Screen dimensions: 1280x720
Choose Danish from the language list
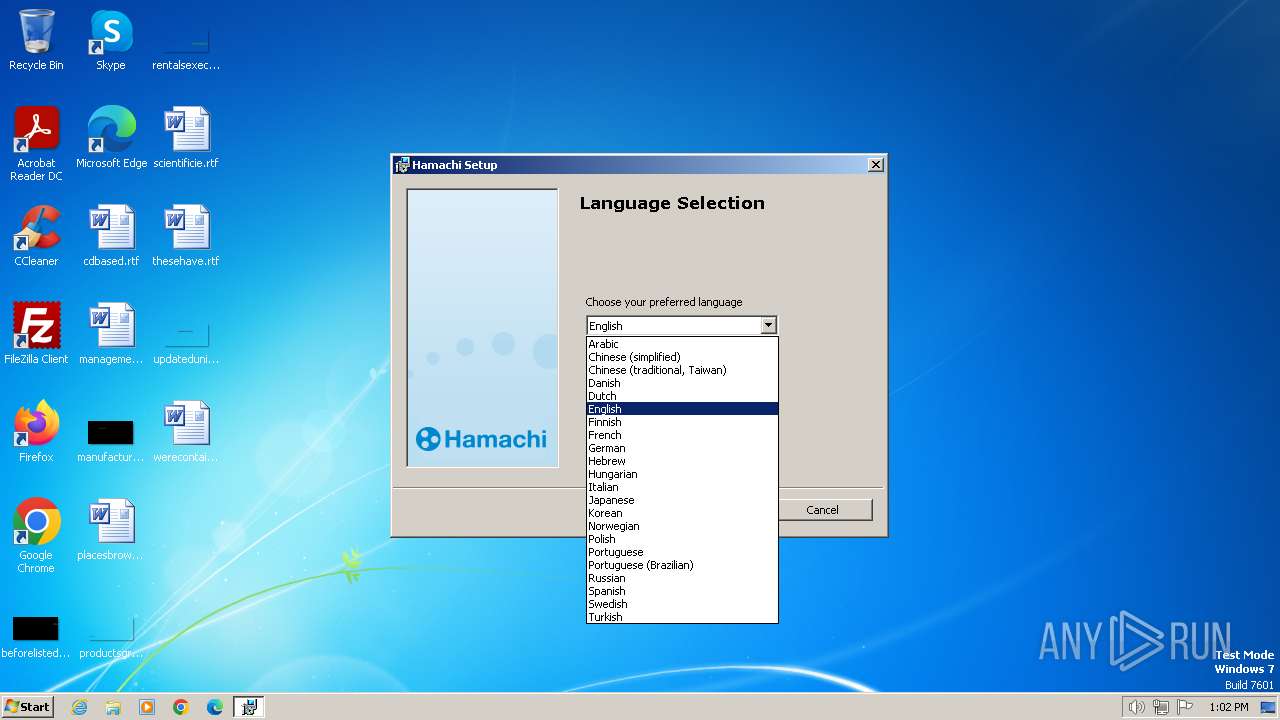point(682,383)
